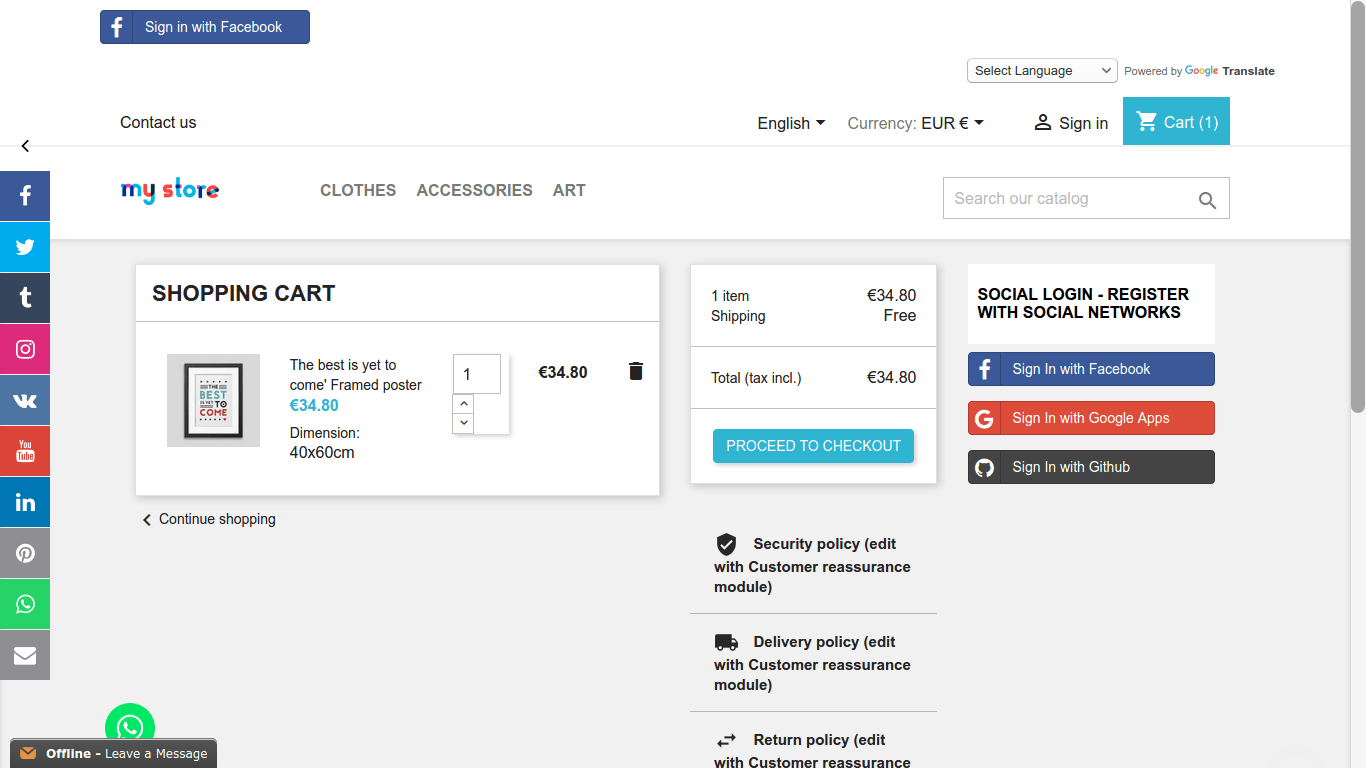The width and height of the screenshot is (1366, 768).
Task: Expand the English language selector
Action: click(791, 123)
